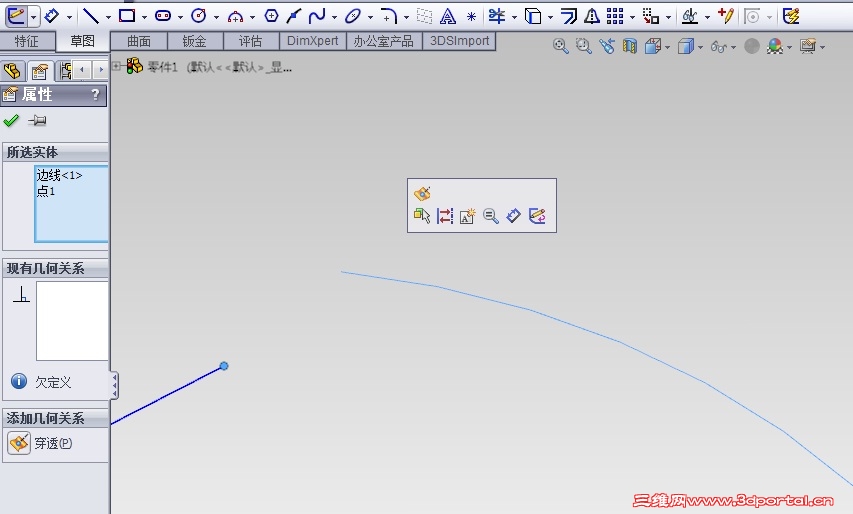Open the View Orientation cube icon

click(652, 47)
